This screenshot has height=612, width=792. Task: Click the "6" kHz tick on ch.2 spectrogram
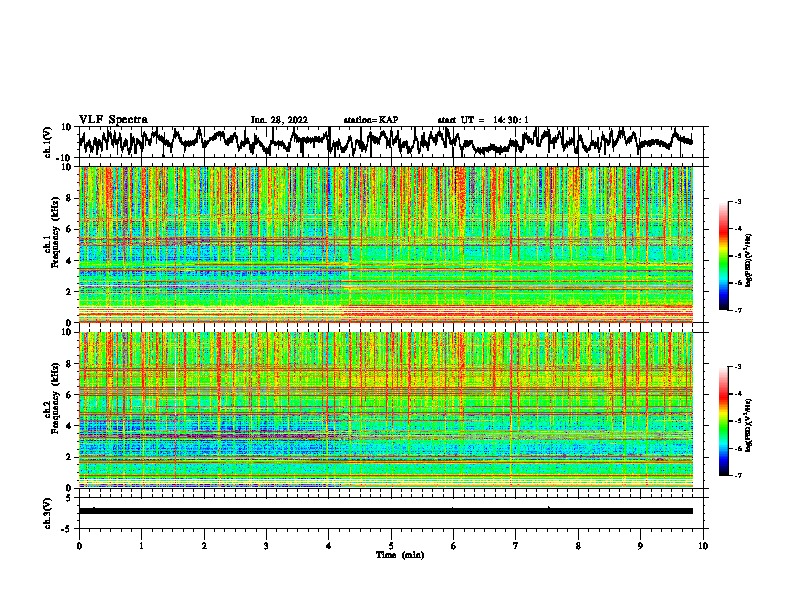[x=70, y=395]
